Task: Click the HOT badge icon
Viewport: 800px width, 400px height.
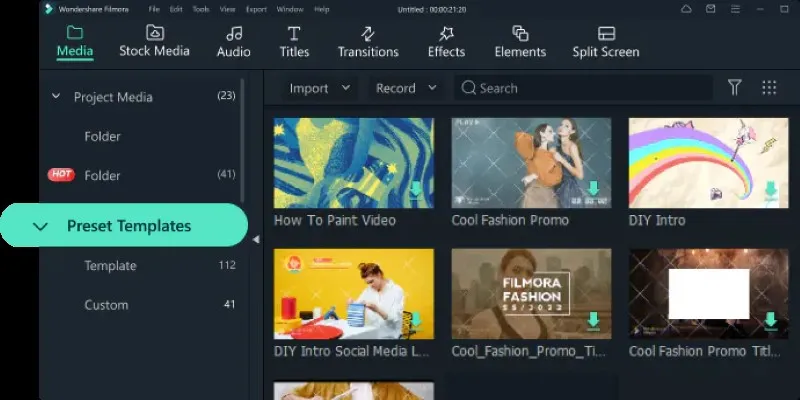Action: click(x=61, y=175)
